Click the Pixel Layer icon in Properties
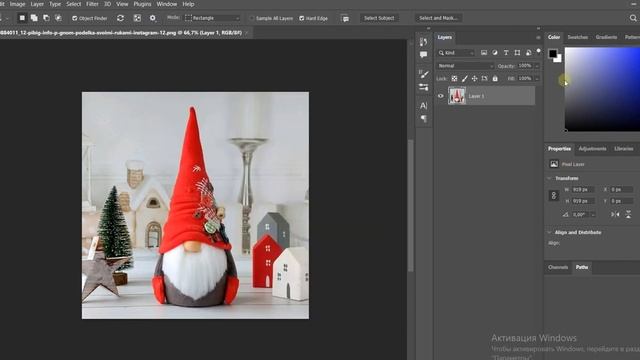The width and height of the screenshot is (640, 360). 554,164
